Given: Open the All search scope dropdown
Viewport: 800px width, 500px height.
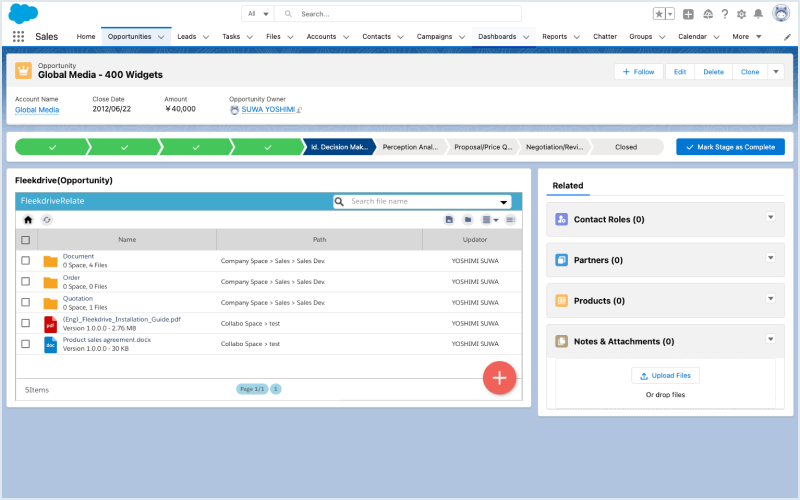Looking at the screenshot, I should [x=258, y=14].
